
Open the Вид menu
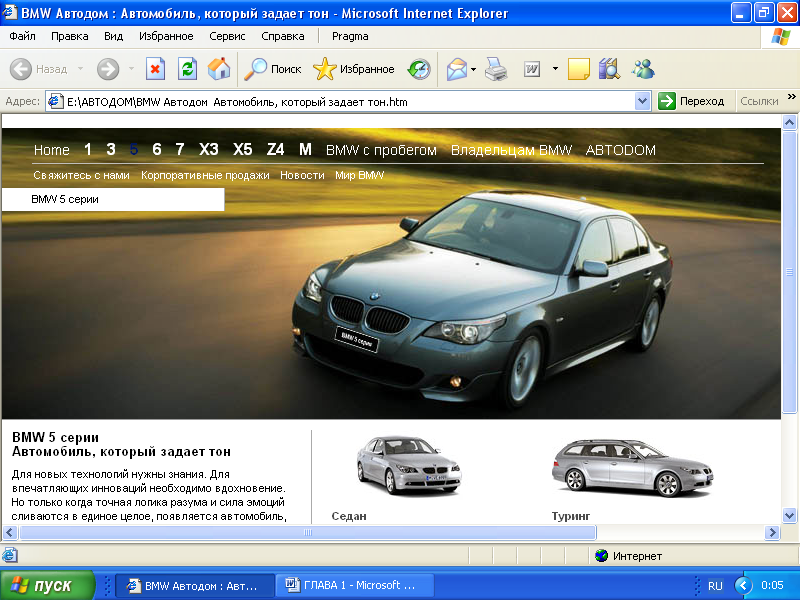coord(113,36)
